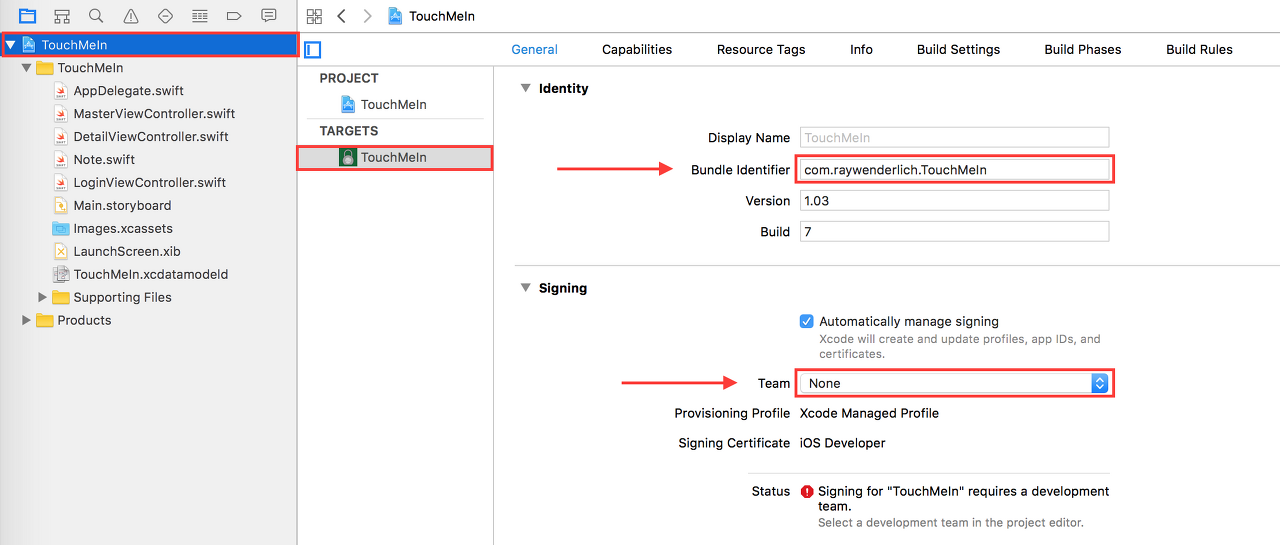Select MasterViewController.swift file
Image resolution: width=1280 pixels, height=545 pixels.
[154, 114]
